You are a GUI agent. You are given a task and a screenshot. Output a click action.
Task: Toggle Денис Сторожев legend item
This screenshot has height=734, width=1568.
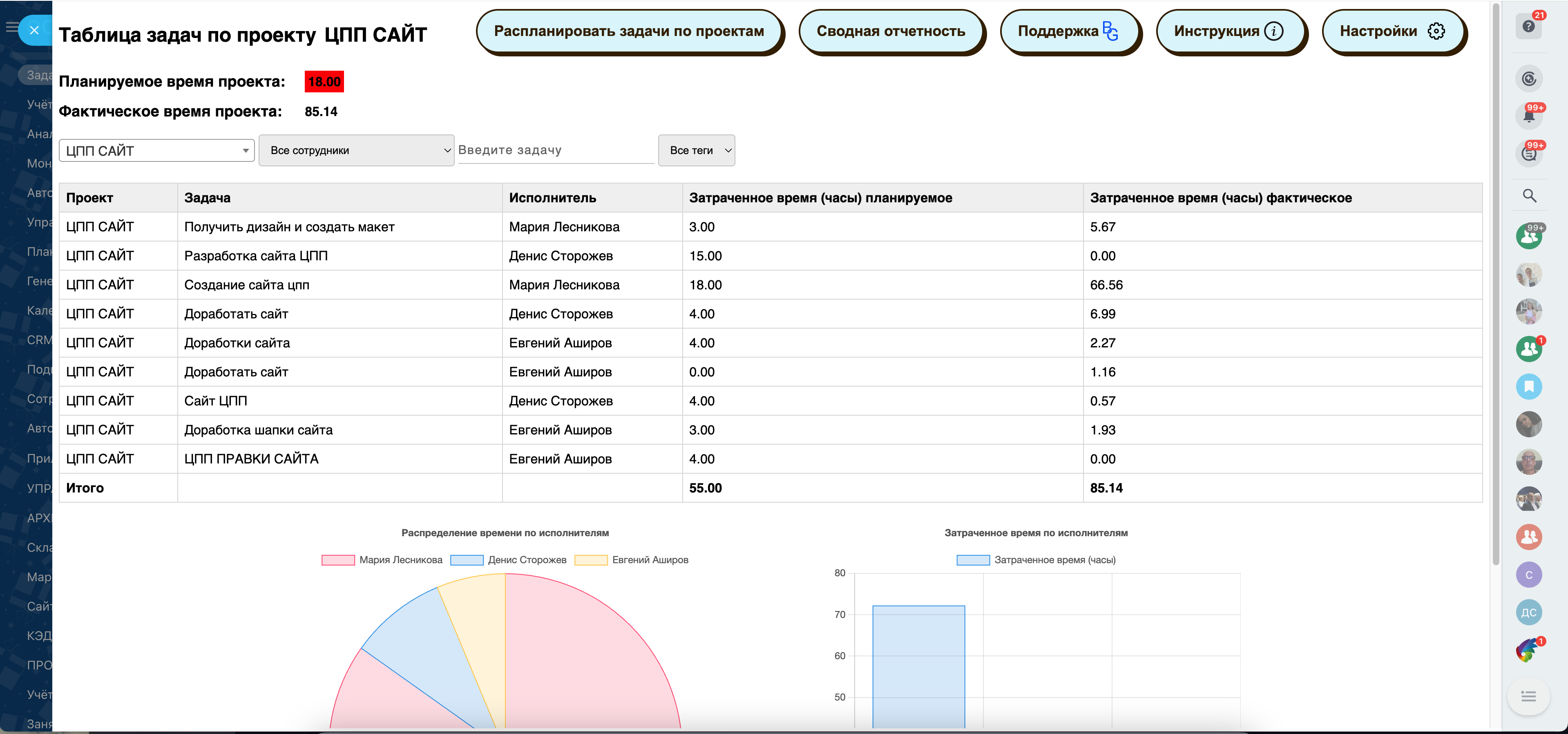[508, 560]
